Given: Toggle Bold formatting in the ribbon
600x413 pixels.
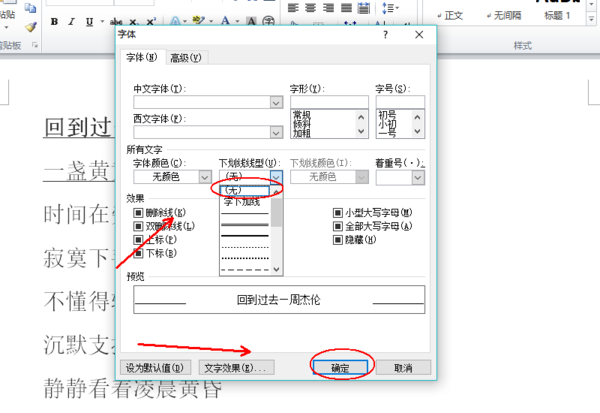Looking at the screenshot, I should 54,22.
